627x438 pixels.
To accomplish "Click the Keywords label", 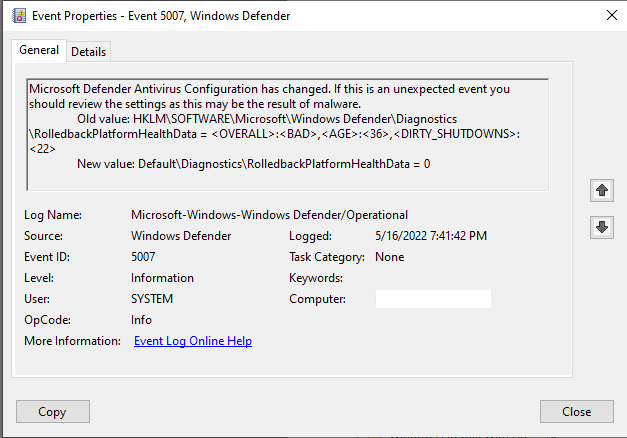I will 316,278.
